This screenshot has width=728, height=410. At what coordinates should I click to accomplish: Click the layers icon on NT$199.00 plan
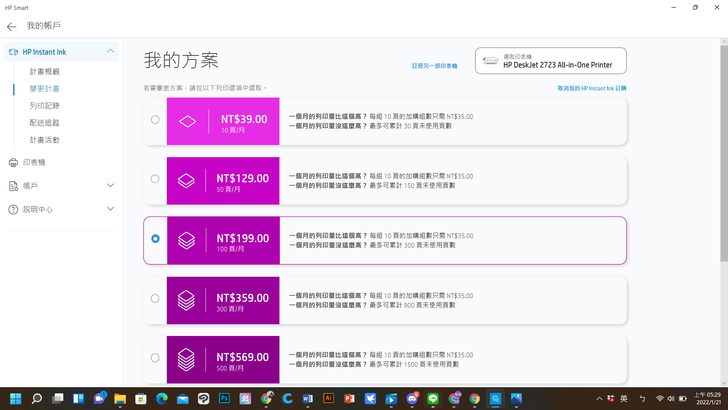187,241
